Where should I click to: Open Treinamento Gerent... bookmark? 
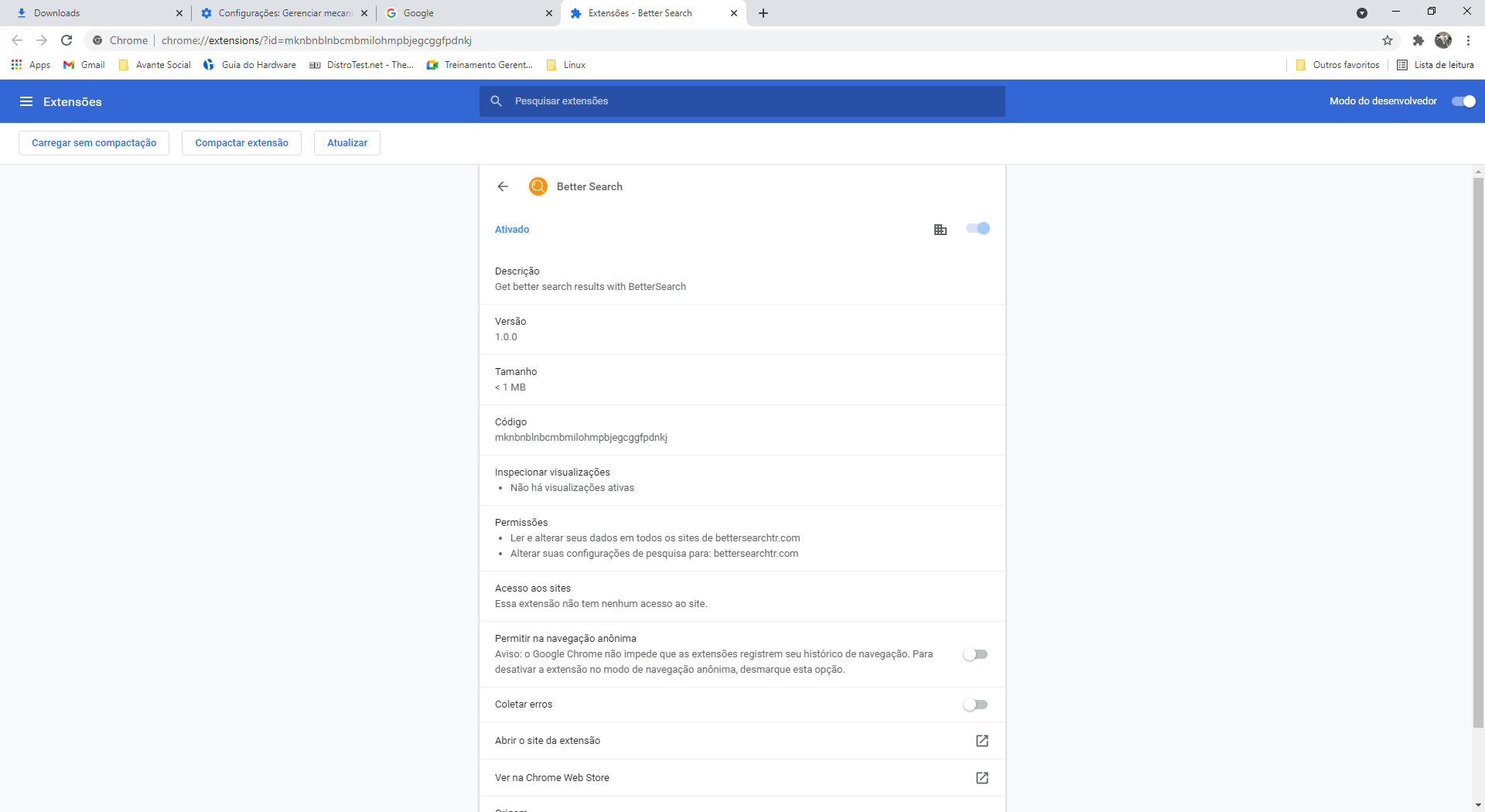480,65
